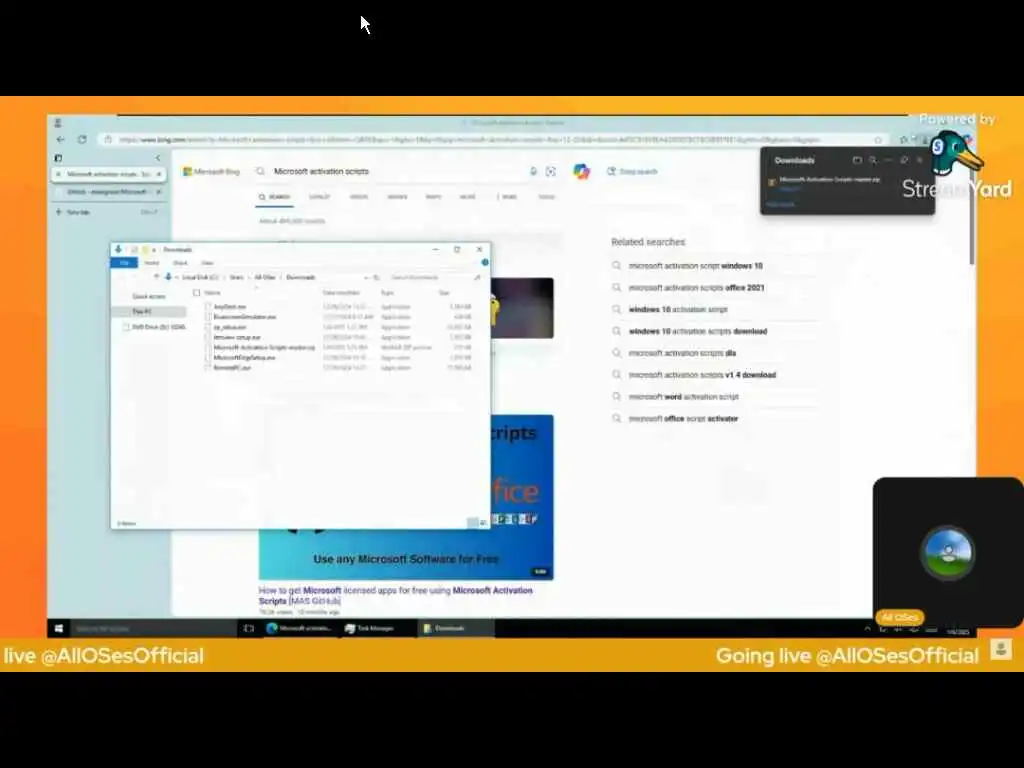Pin the Edge Downloads popup
The width and height of the screenshot is (1024, 768).
pyautogui.click(x=904, y=160)
